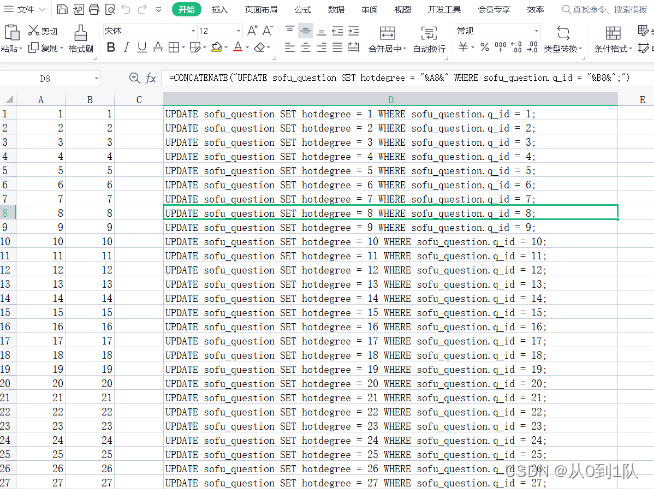
Task: Click the decrease decimal places icon
Action: tap(532, 47)
